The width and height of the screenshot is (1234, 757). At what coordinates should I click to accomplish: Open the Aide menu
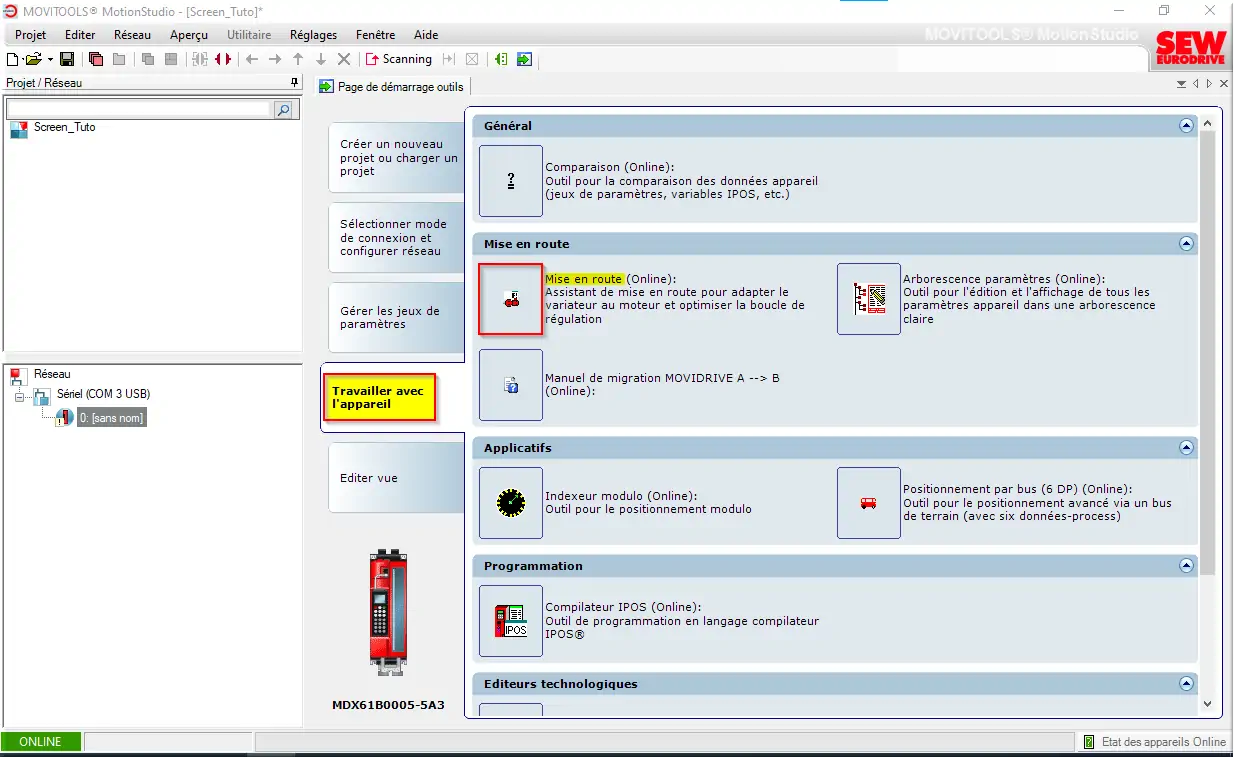pos(426,35)
